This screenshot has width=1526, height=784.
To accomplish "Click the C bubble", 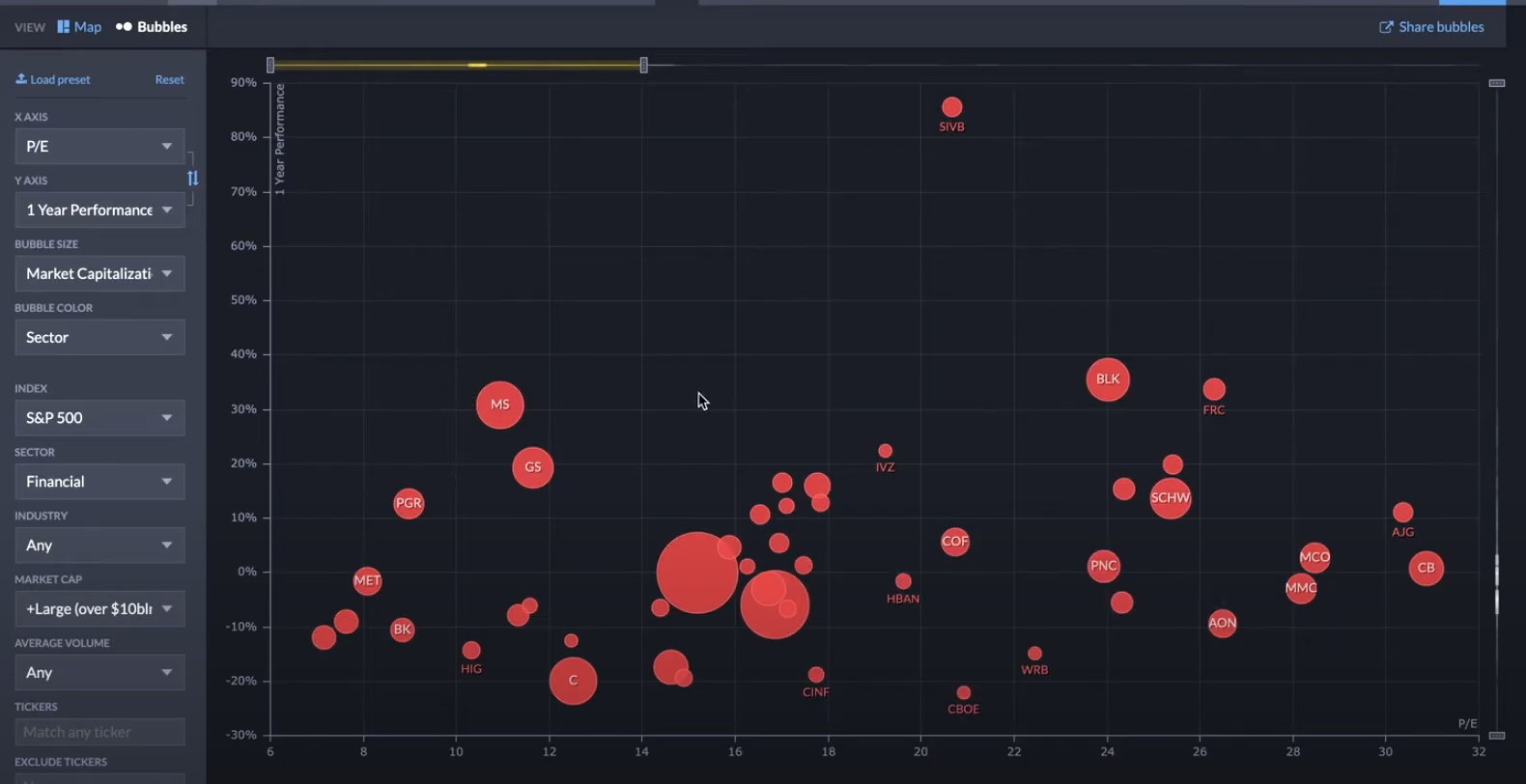I will coord(573,681).
